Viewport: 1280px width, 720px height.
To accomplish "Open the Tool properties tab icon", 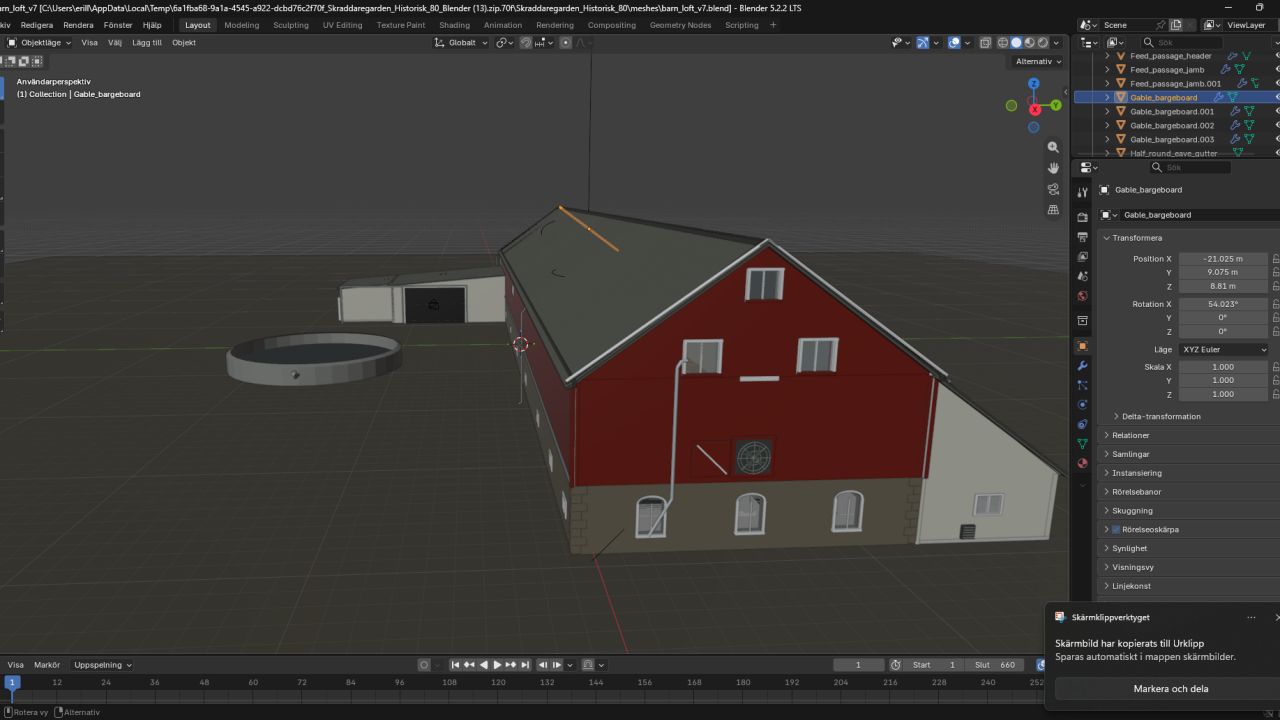I will (x=1082, y=192).
